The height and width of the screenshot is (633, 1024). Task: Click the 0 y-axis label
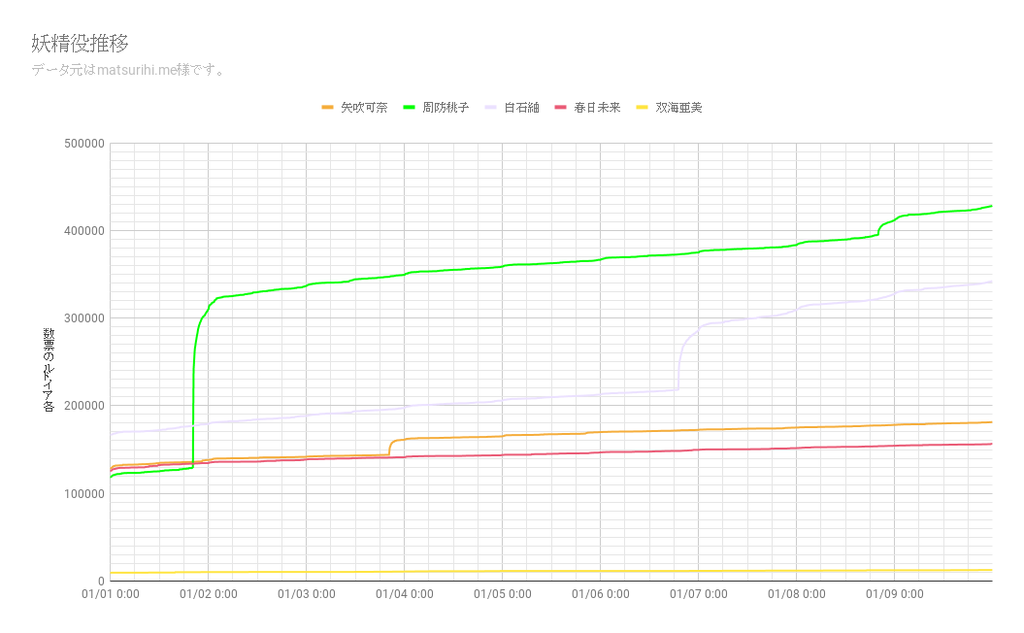(x=101, y=581)
